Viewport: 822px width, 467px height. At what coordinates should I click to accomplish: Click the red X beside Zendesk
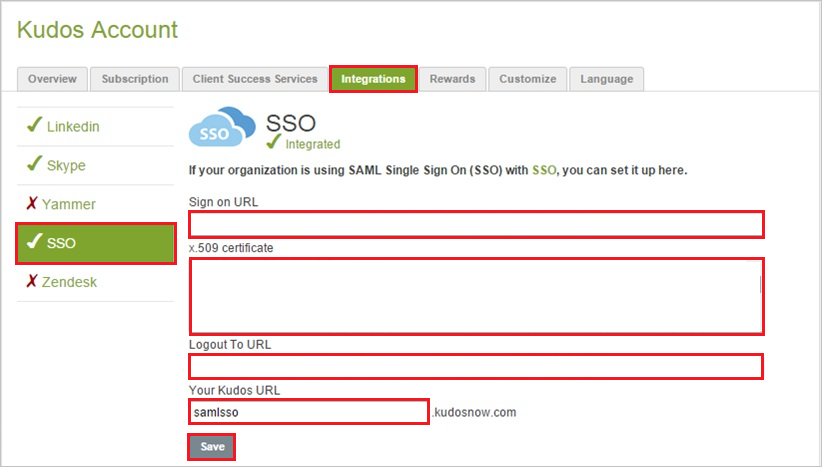(x=31, y=281)
